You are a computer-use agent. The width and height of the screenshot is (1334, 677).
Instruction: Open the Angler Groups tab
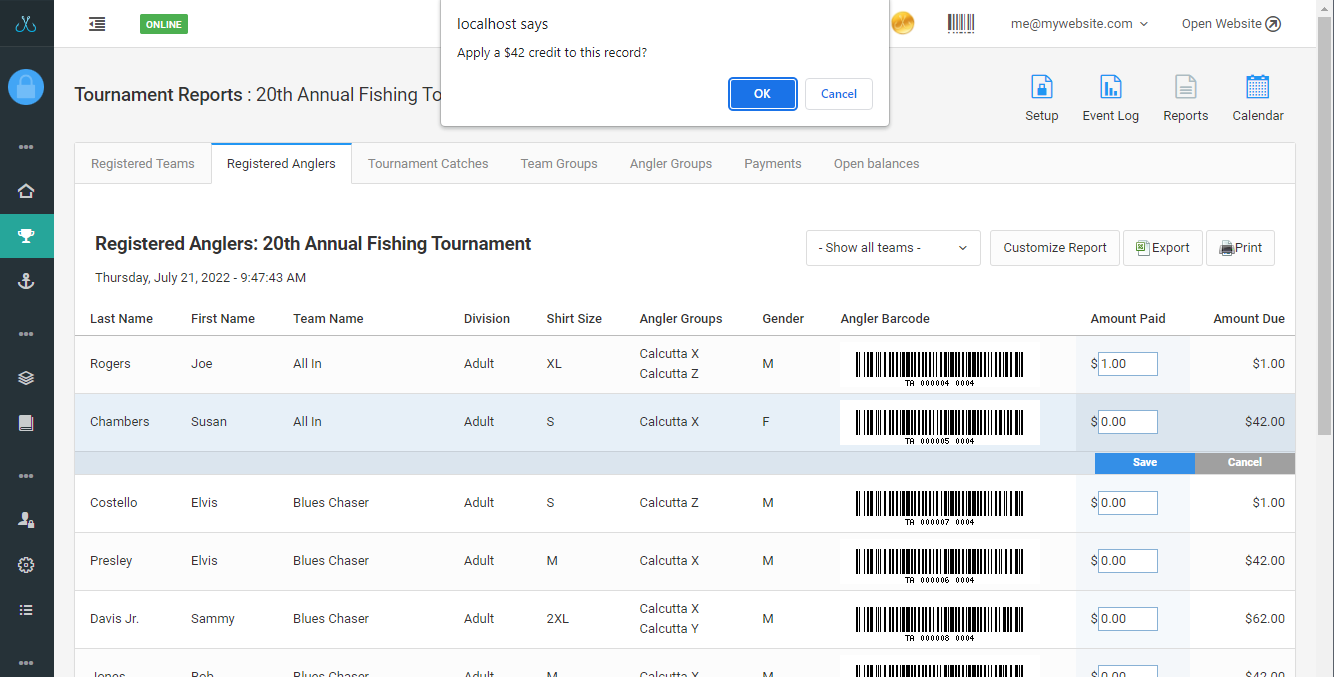point(671,164)
